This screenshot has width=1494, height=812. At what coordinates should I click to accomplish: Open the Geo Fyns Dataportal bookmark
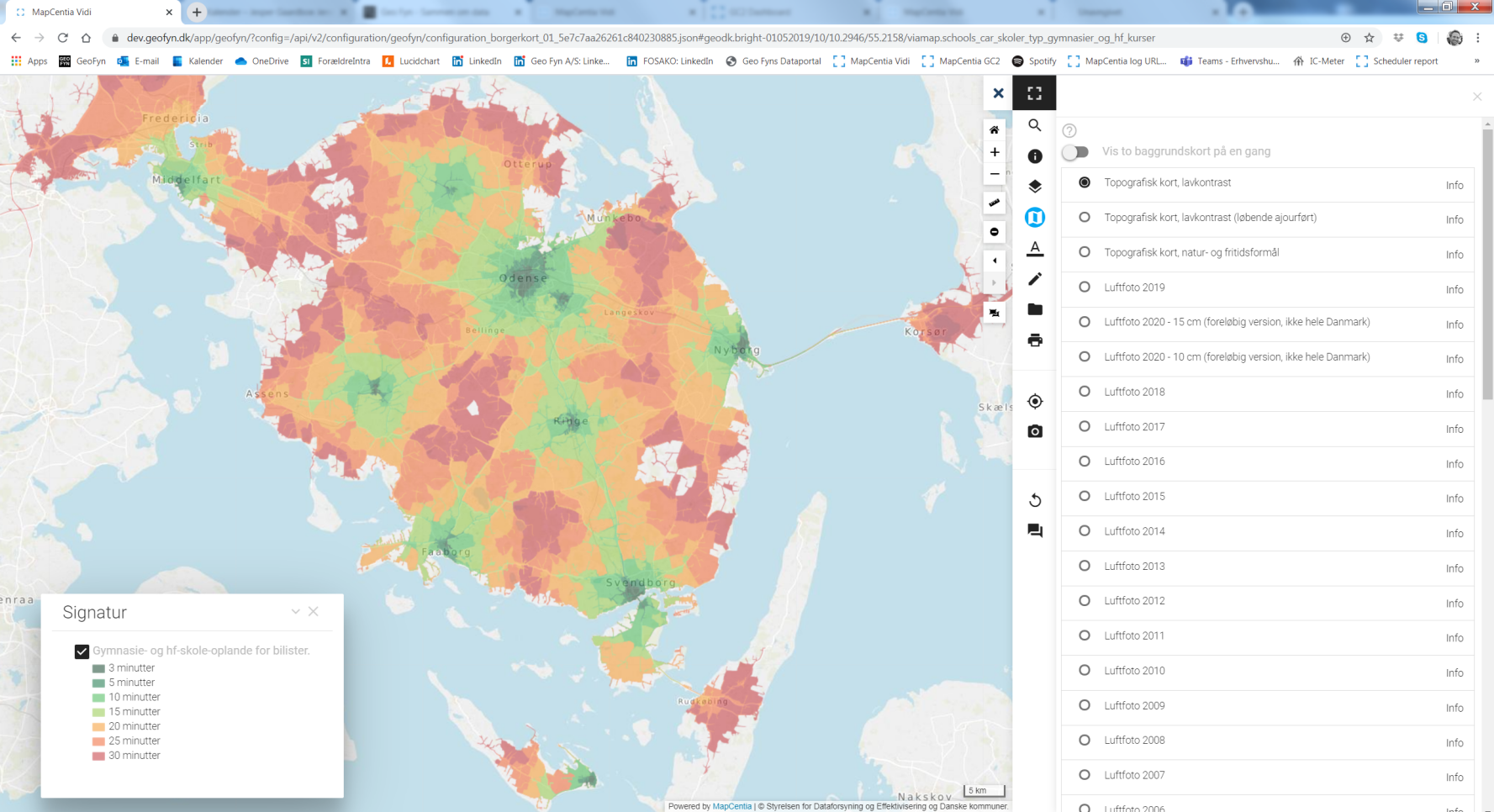coord(773,61)
